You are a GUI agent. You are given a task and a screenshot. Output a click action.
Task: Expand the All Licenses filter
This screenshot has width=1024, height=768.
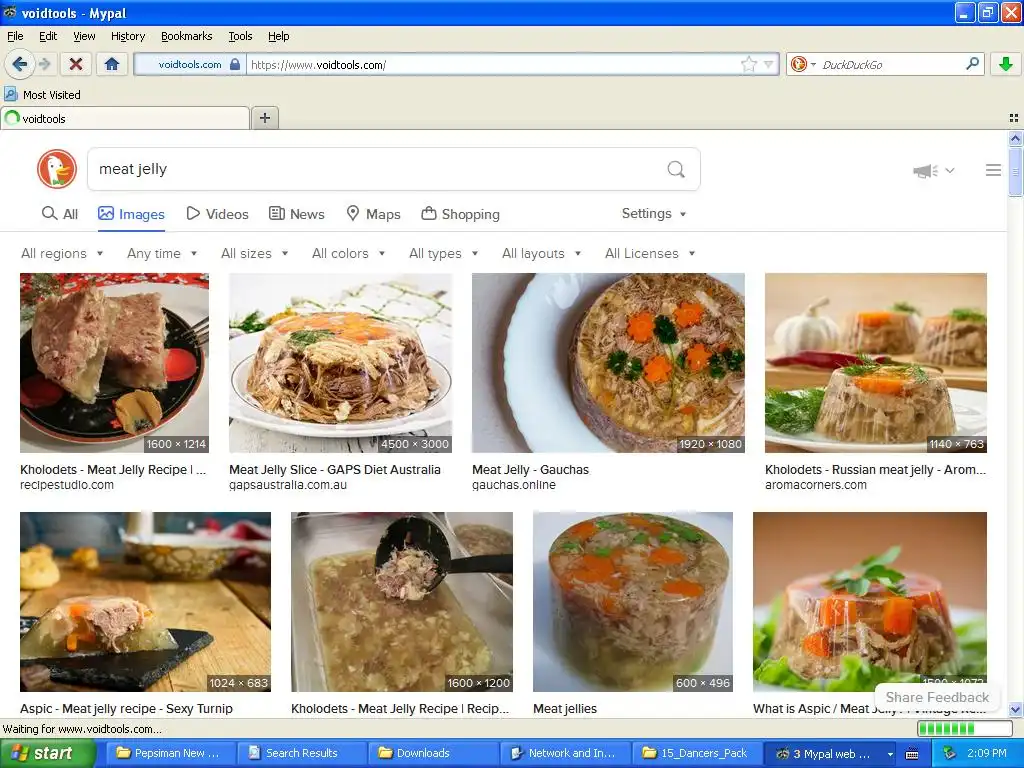tap(650, 253)
